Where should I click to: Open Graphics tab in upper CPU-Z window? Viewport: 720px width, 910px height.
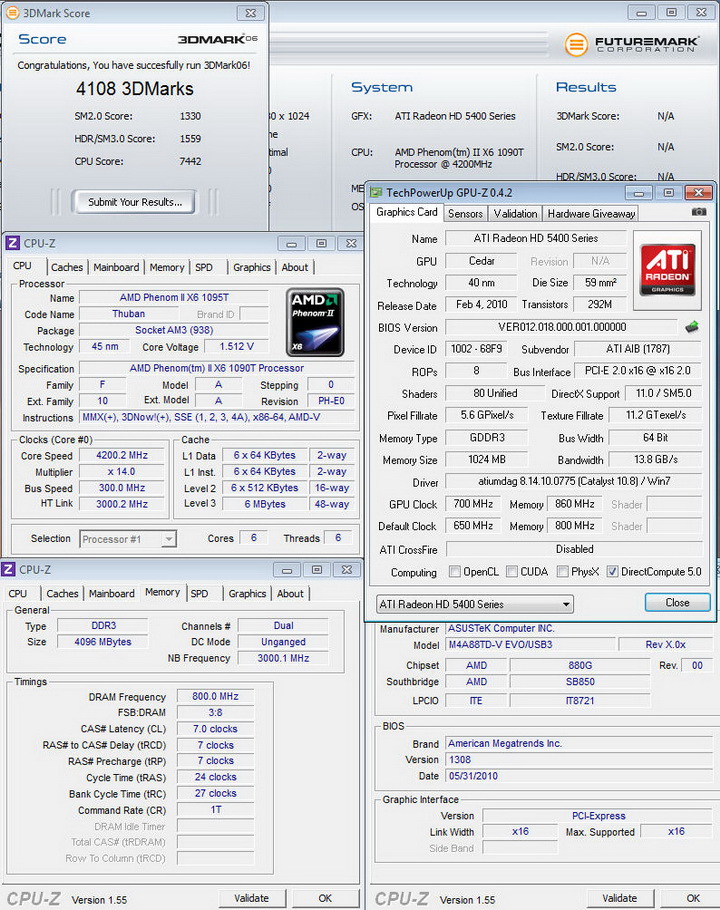pyautogui.click(x=252, y=268)
